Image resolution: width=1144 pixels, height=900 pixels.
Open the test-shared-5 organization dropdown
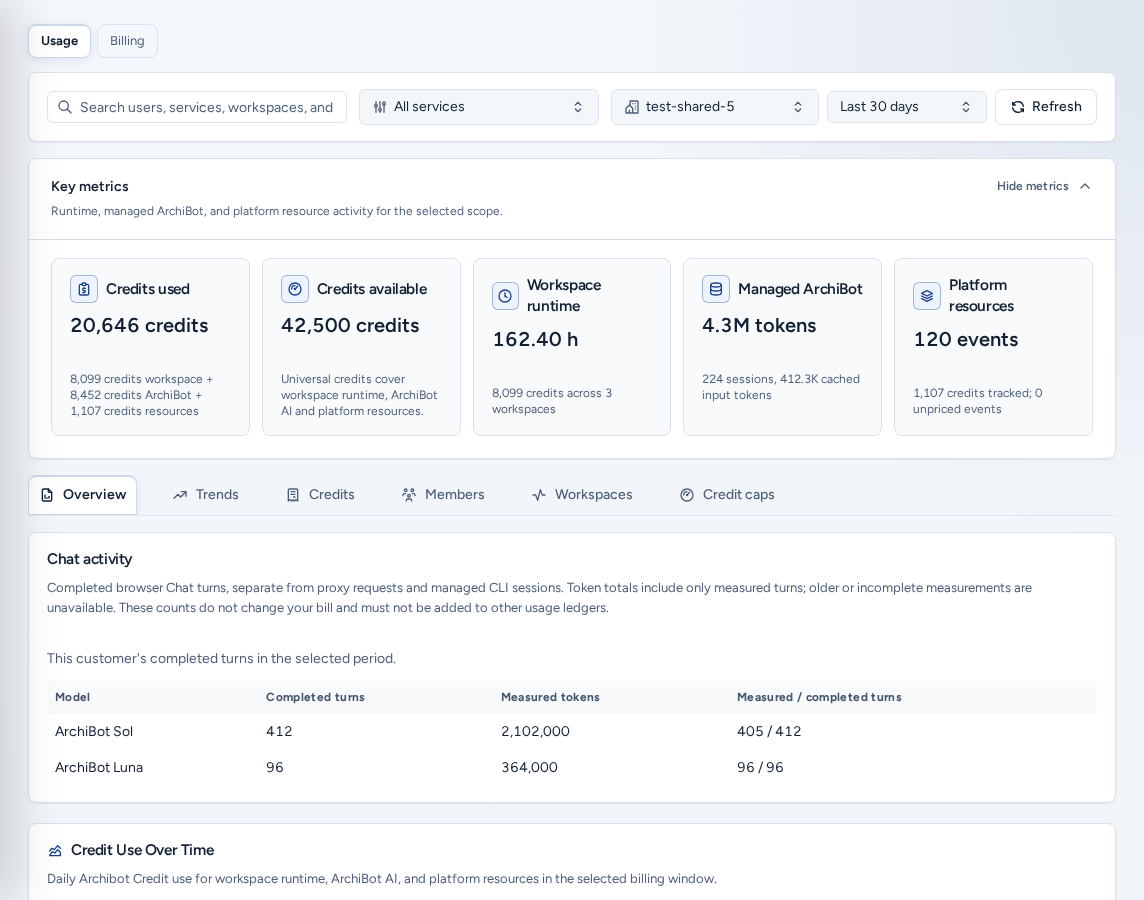714,107
